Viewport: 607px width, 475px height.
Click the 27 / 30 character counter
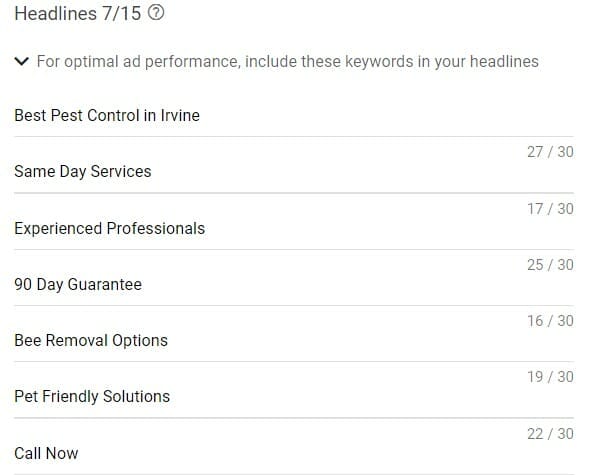(x=550, y=152)
